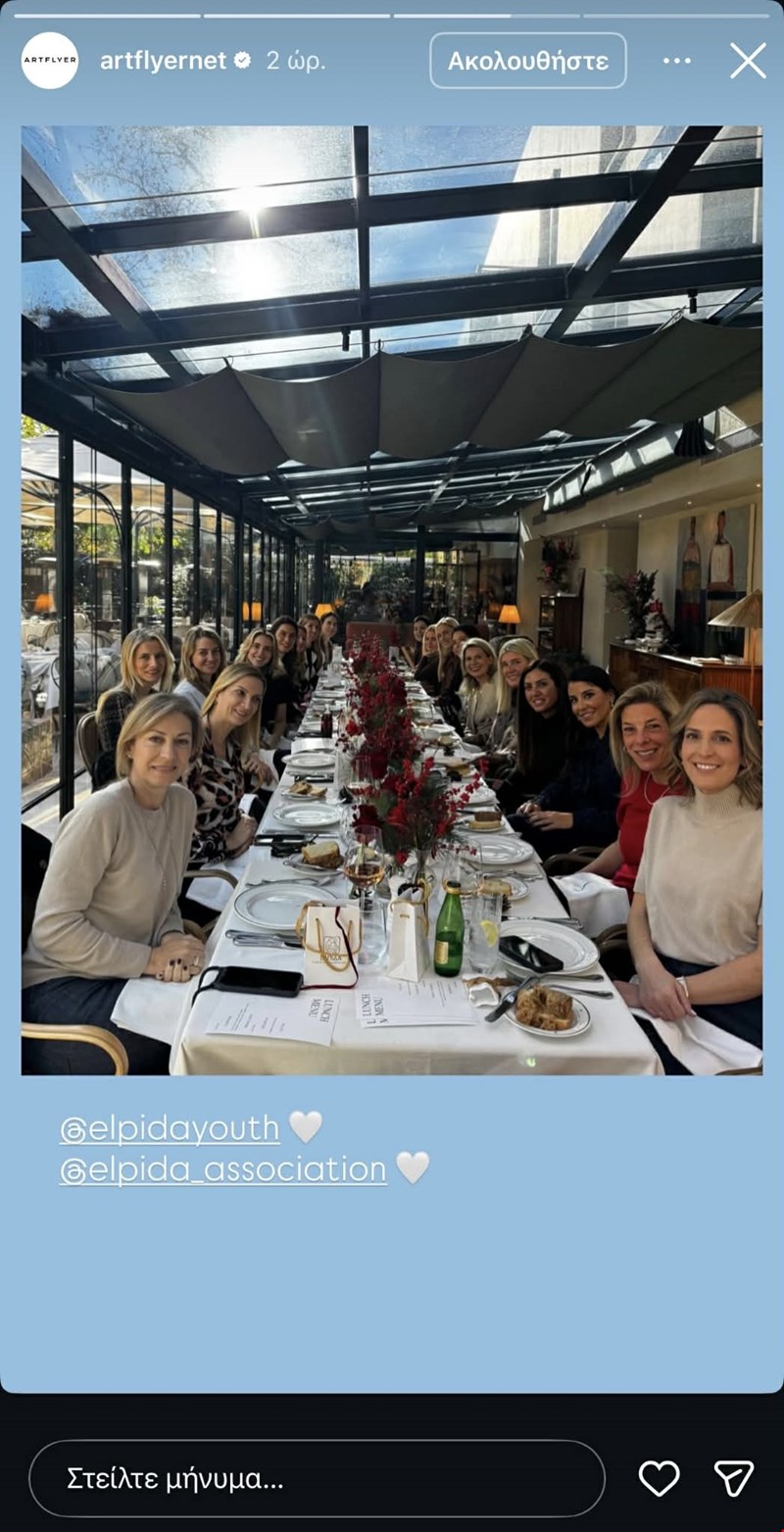Image resolution: width=784 pixels, height=1532 pixels.
Task: Select the partially filled third progress segment
Action: (x=487, y=16)
